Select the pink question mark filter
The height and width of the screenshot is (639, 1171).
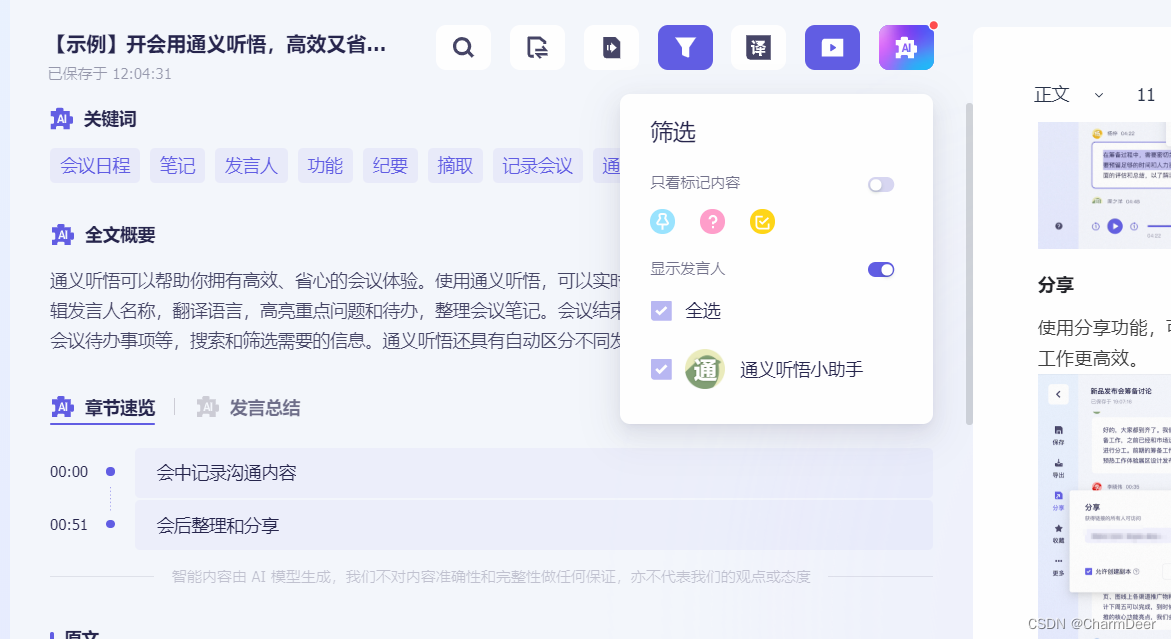pos(712,222)
